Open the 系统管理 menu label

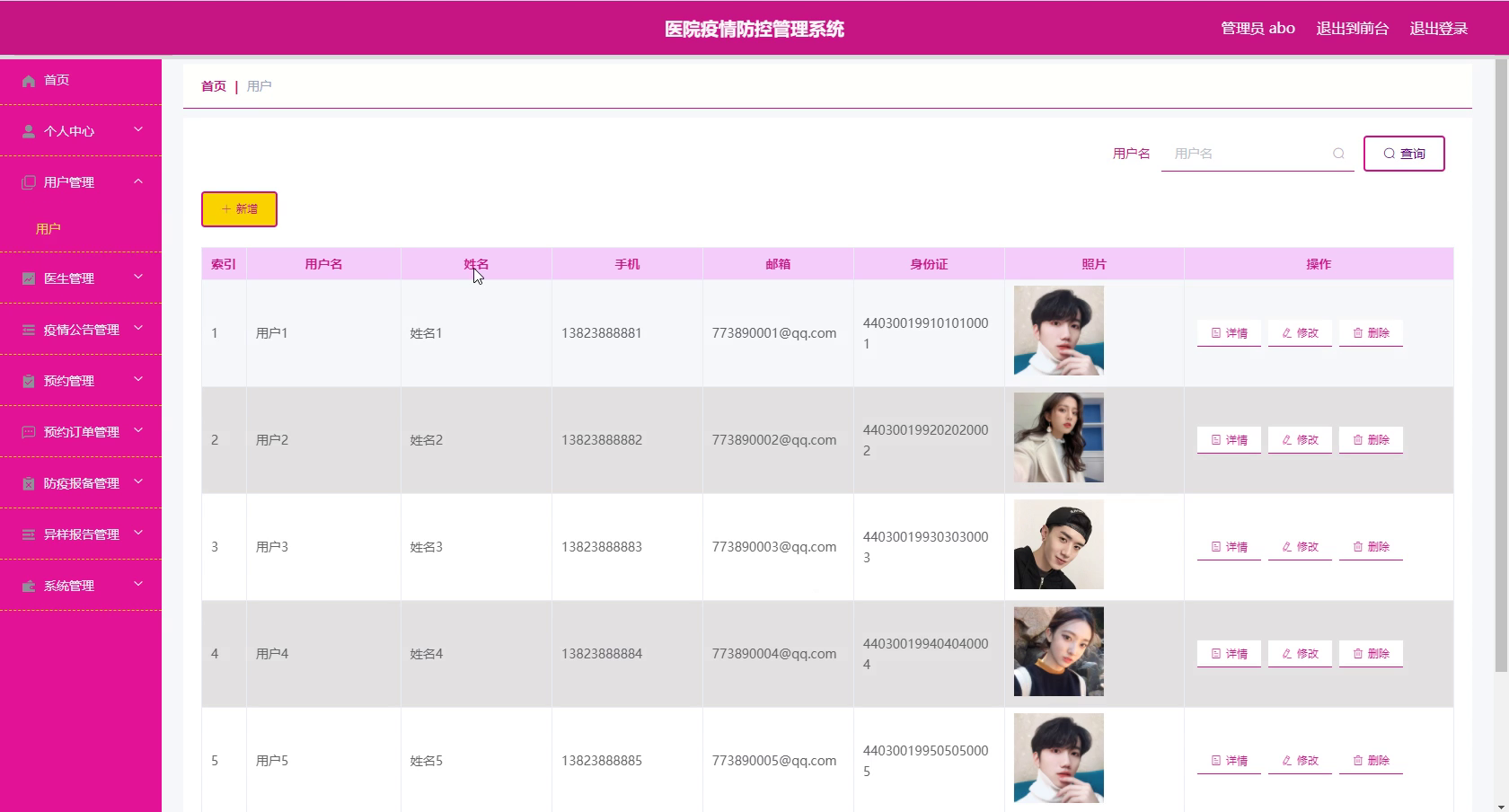point(69,586)
